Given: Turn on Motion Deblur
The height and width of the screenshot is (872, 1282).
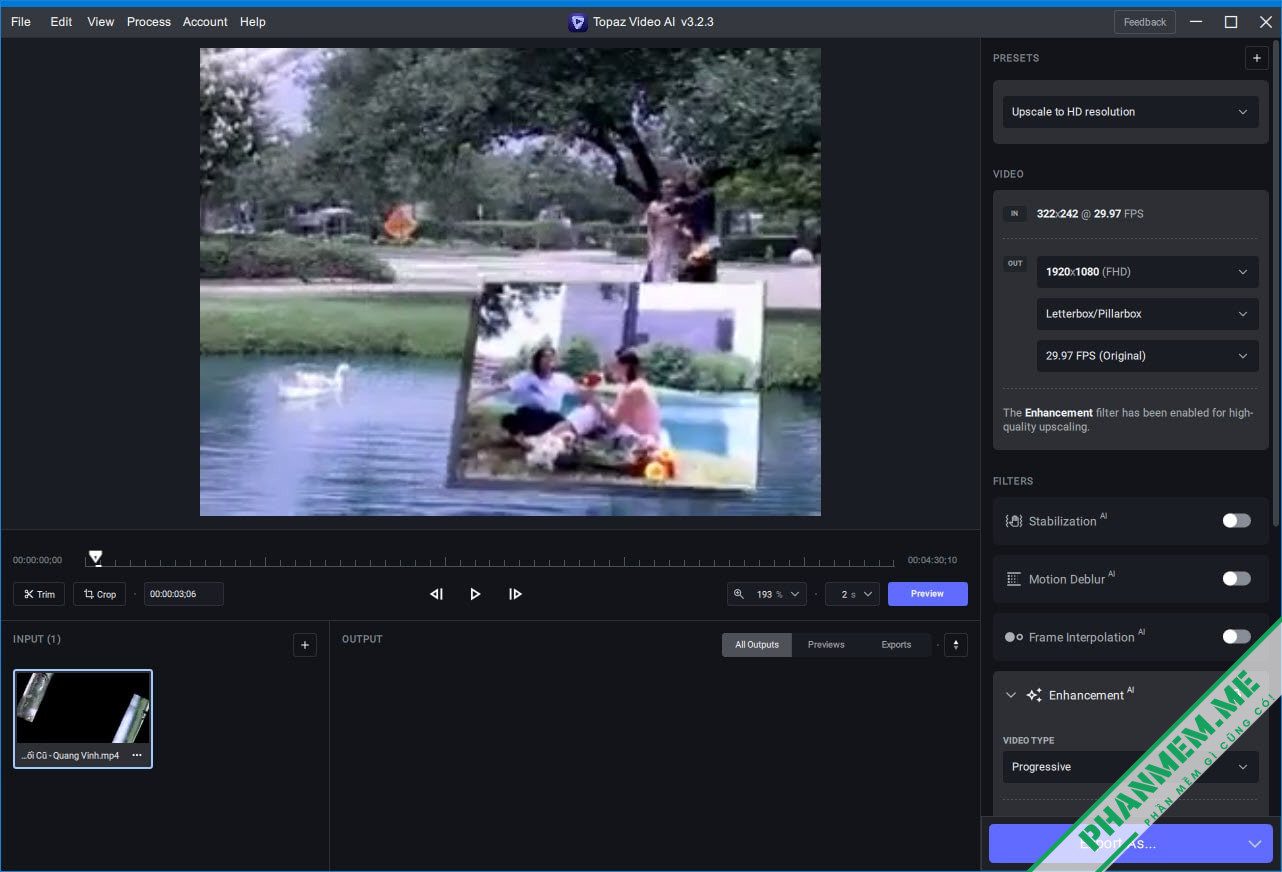Looking at the screenshot, I should click(x=1236, y=579).
